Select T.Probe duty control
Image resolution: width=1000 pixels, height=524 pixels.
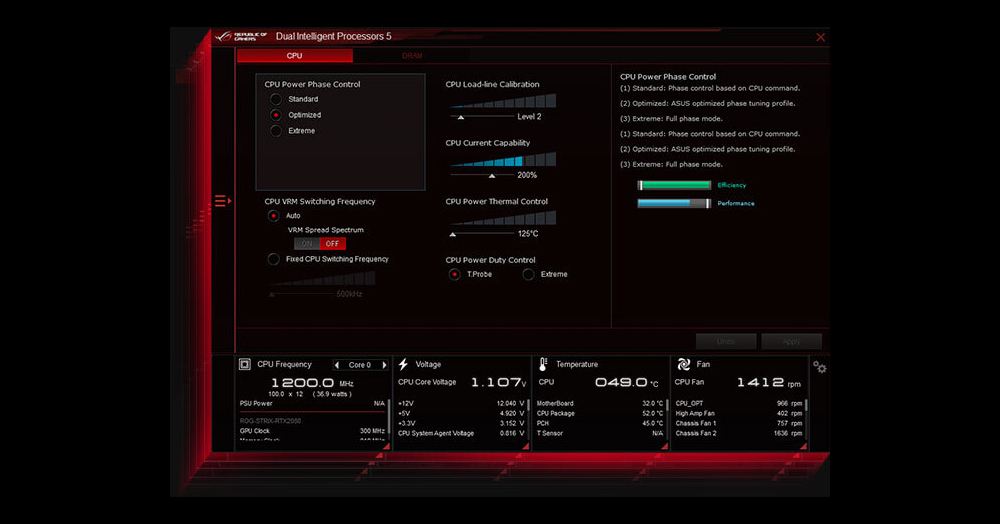(455, 275)
